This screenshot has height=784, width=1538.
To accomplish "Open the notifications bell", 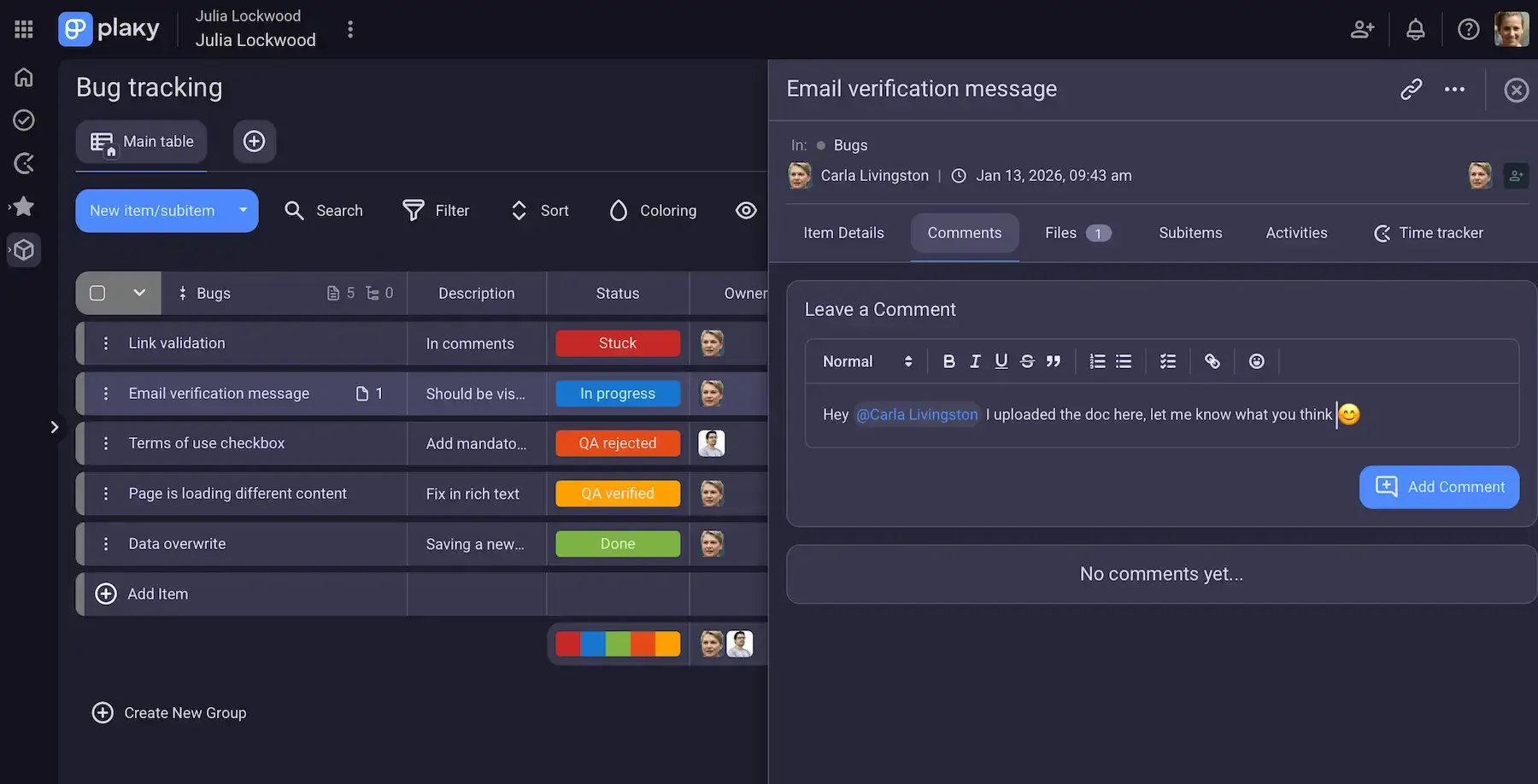I will [1415, 30].
